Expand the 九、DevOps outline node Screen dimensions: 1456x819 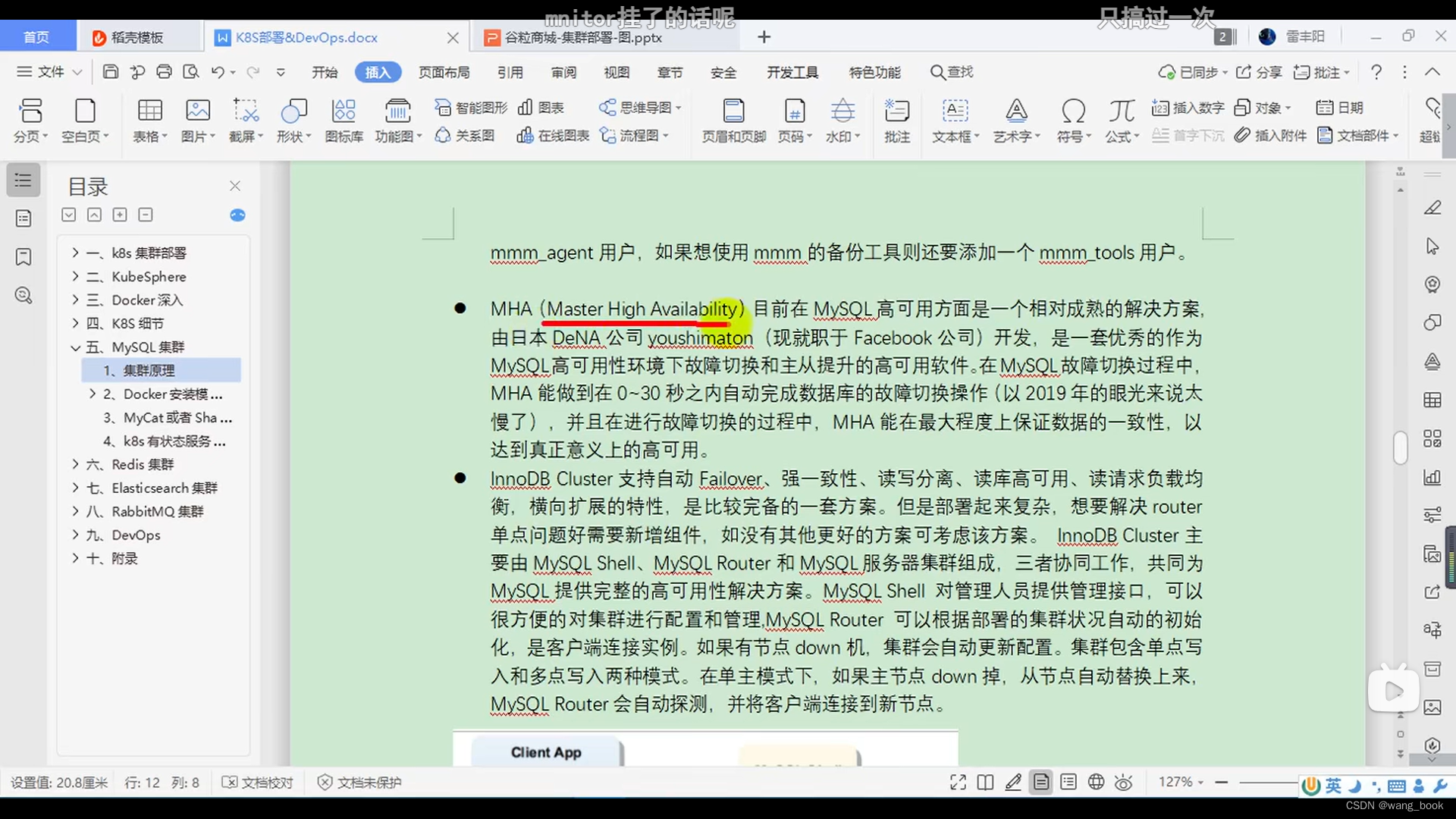75,535
